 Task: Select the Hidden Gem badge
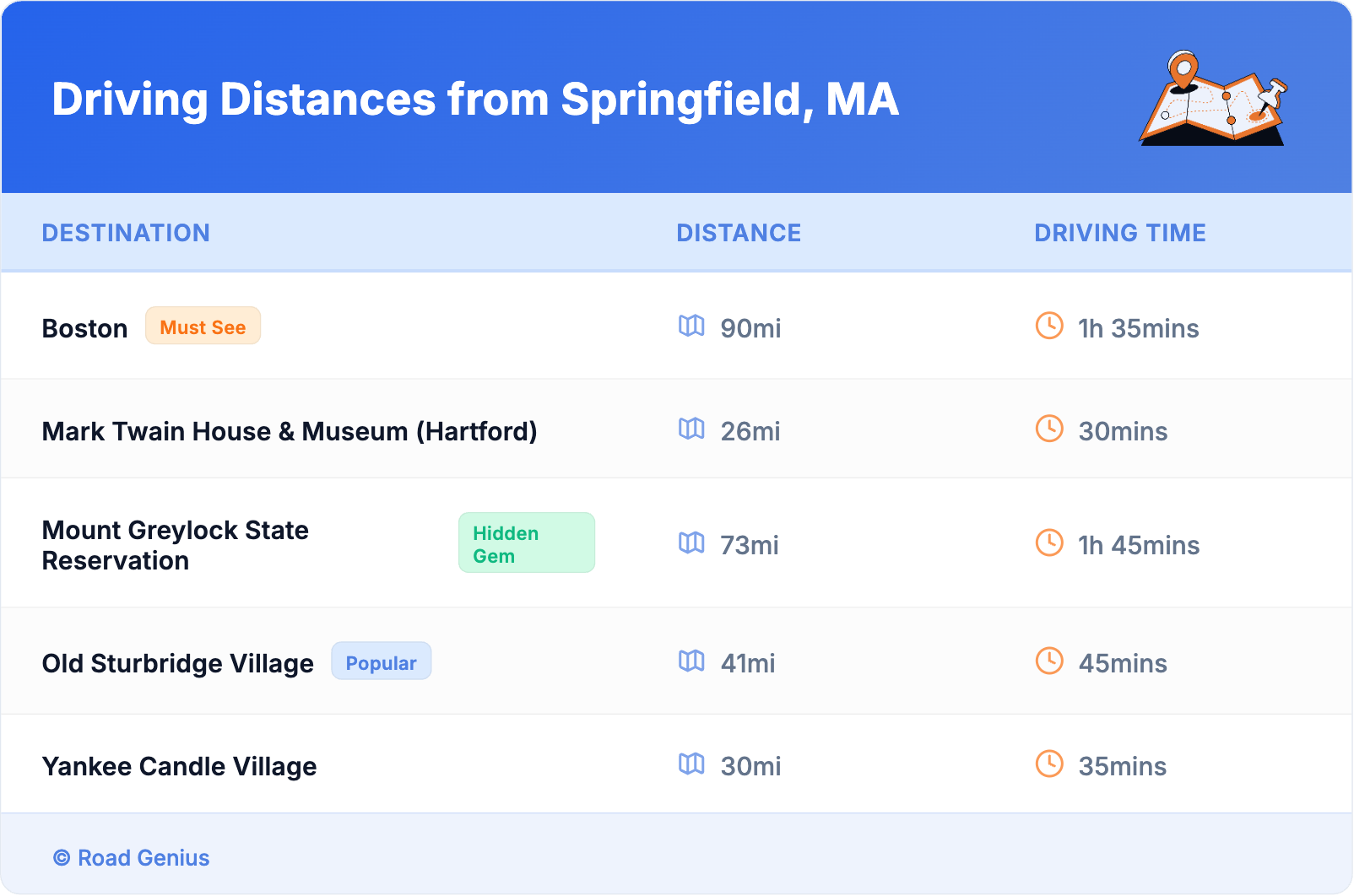pyautogui.click(x=526, y=543)
